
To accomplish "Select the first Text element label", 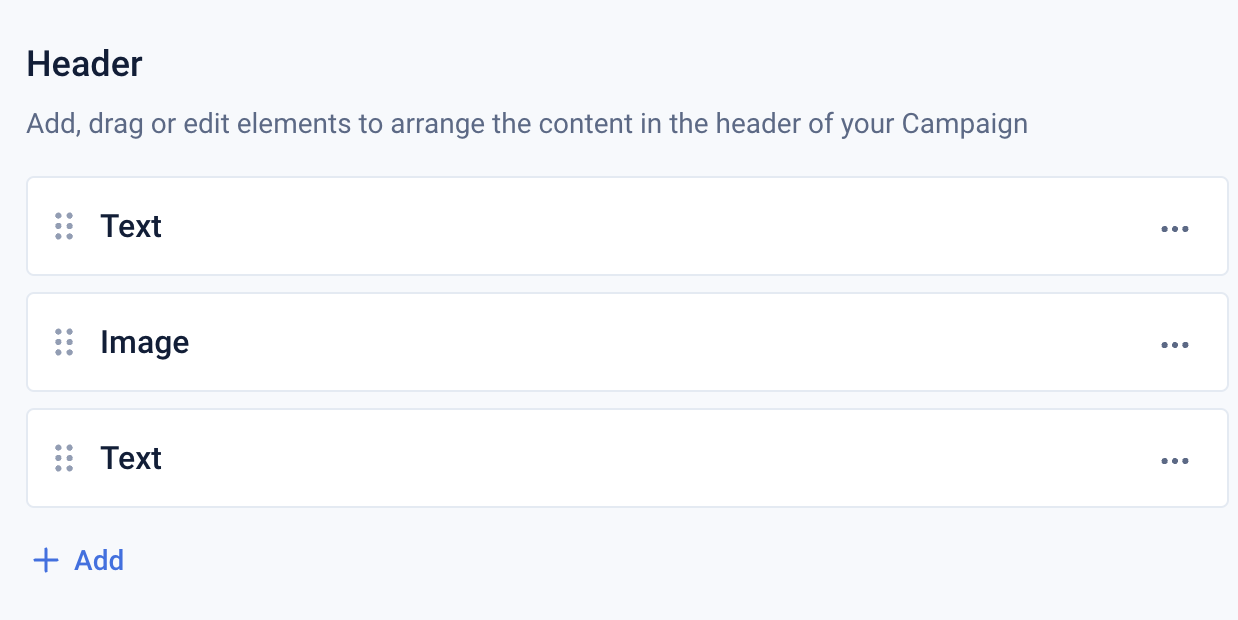I will pos(131,226).
